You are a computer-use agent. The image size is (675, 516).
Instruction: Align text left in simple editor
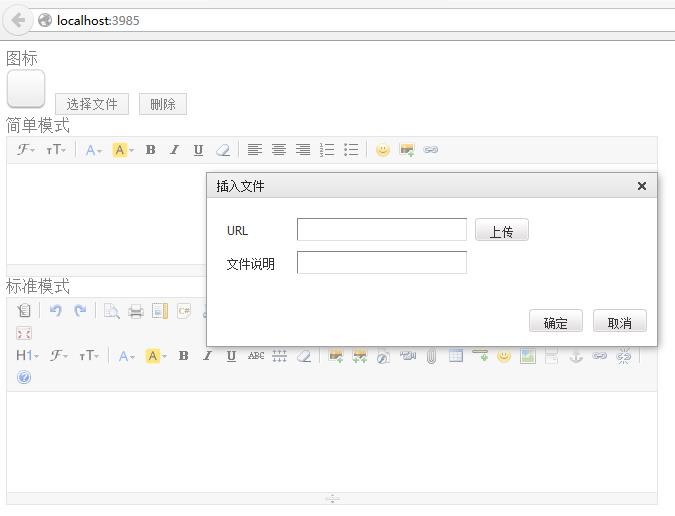coord(254,150)
